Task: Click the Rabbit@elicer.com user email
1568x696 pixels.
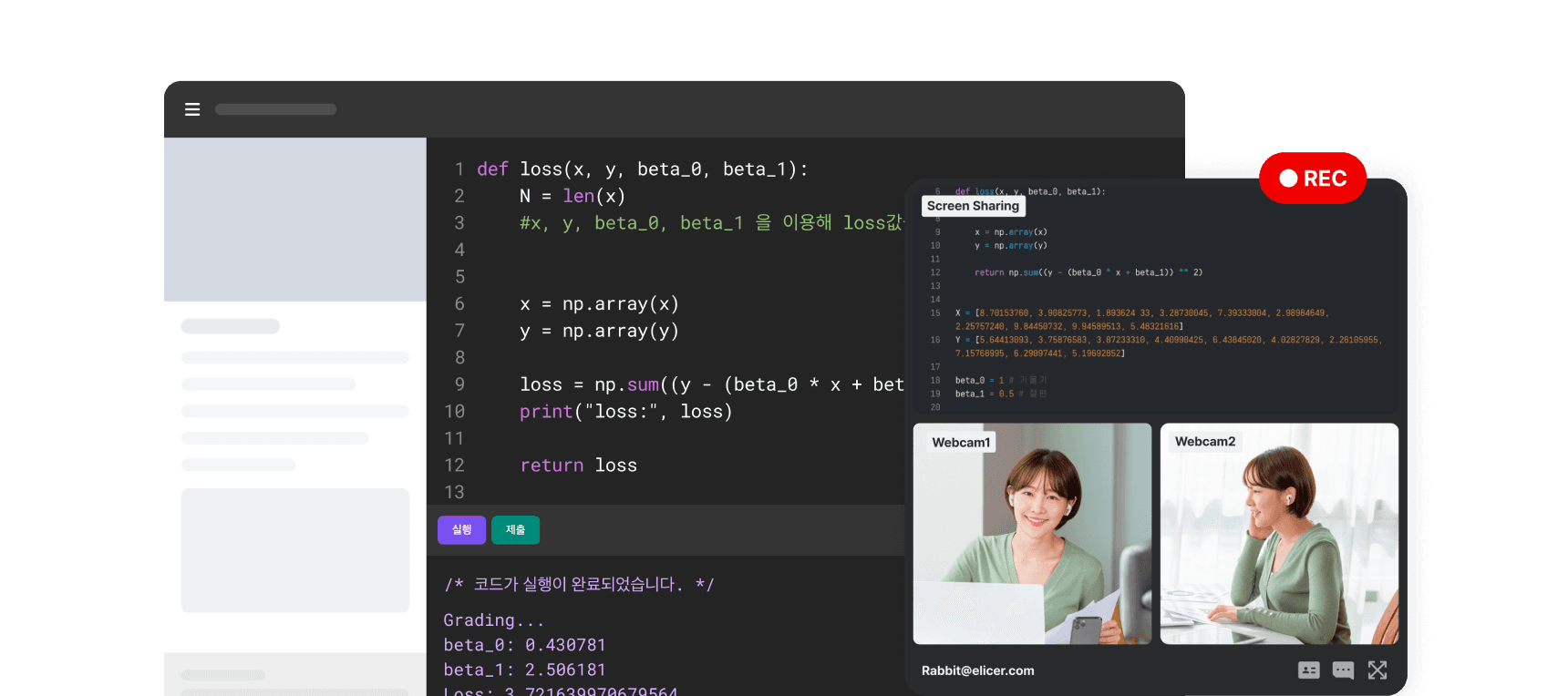Action: (x=977, y=670)
